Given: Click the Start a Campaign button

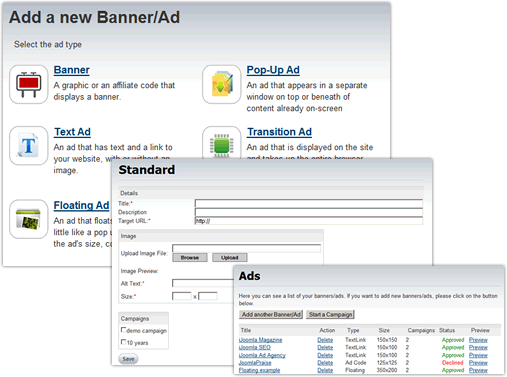Looking at the screenshot, I should coord(330,314).
